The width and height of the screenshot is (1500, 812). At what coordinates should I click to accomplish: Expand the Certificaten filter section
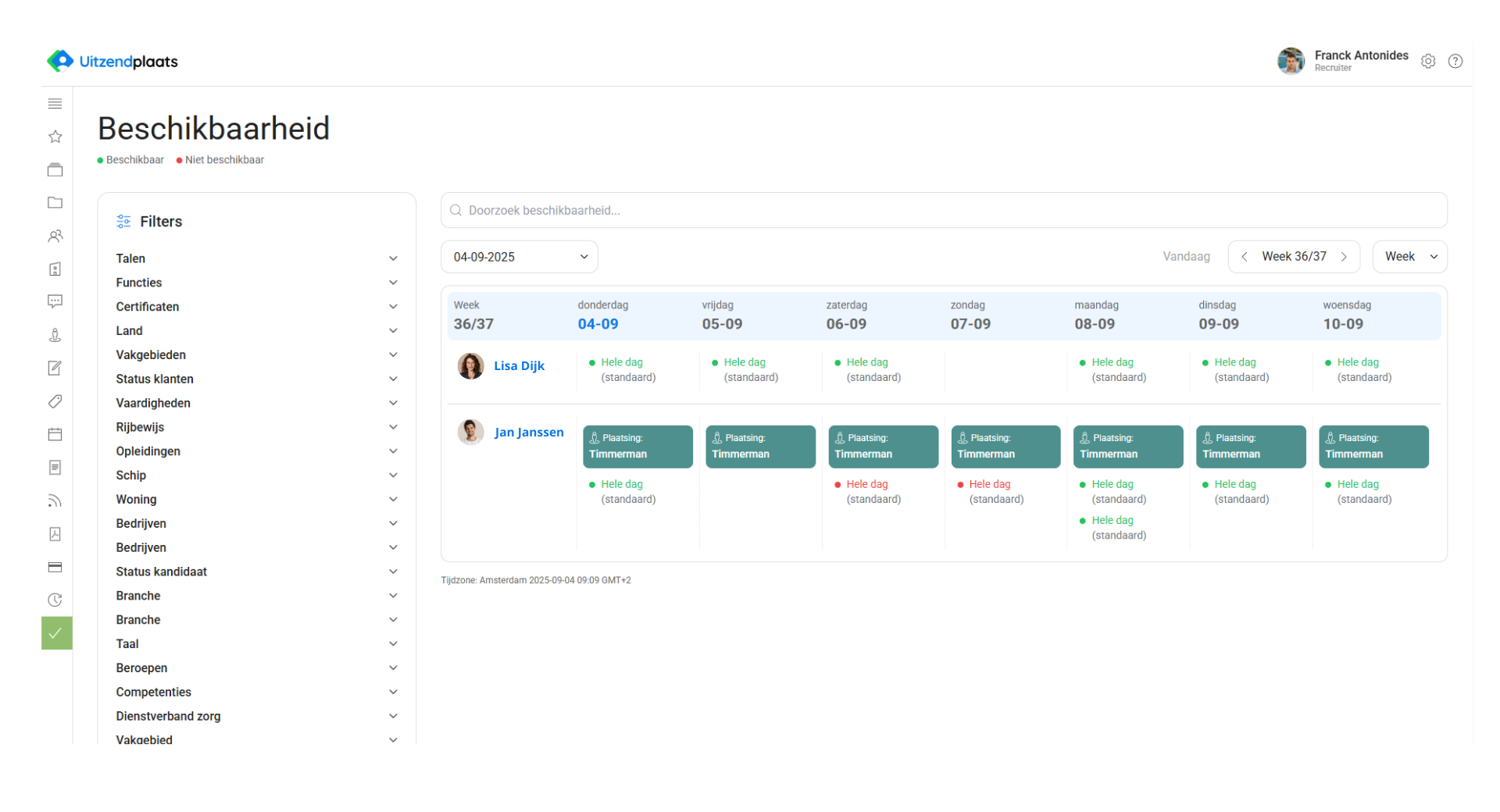coord(256,307)
